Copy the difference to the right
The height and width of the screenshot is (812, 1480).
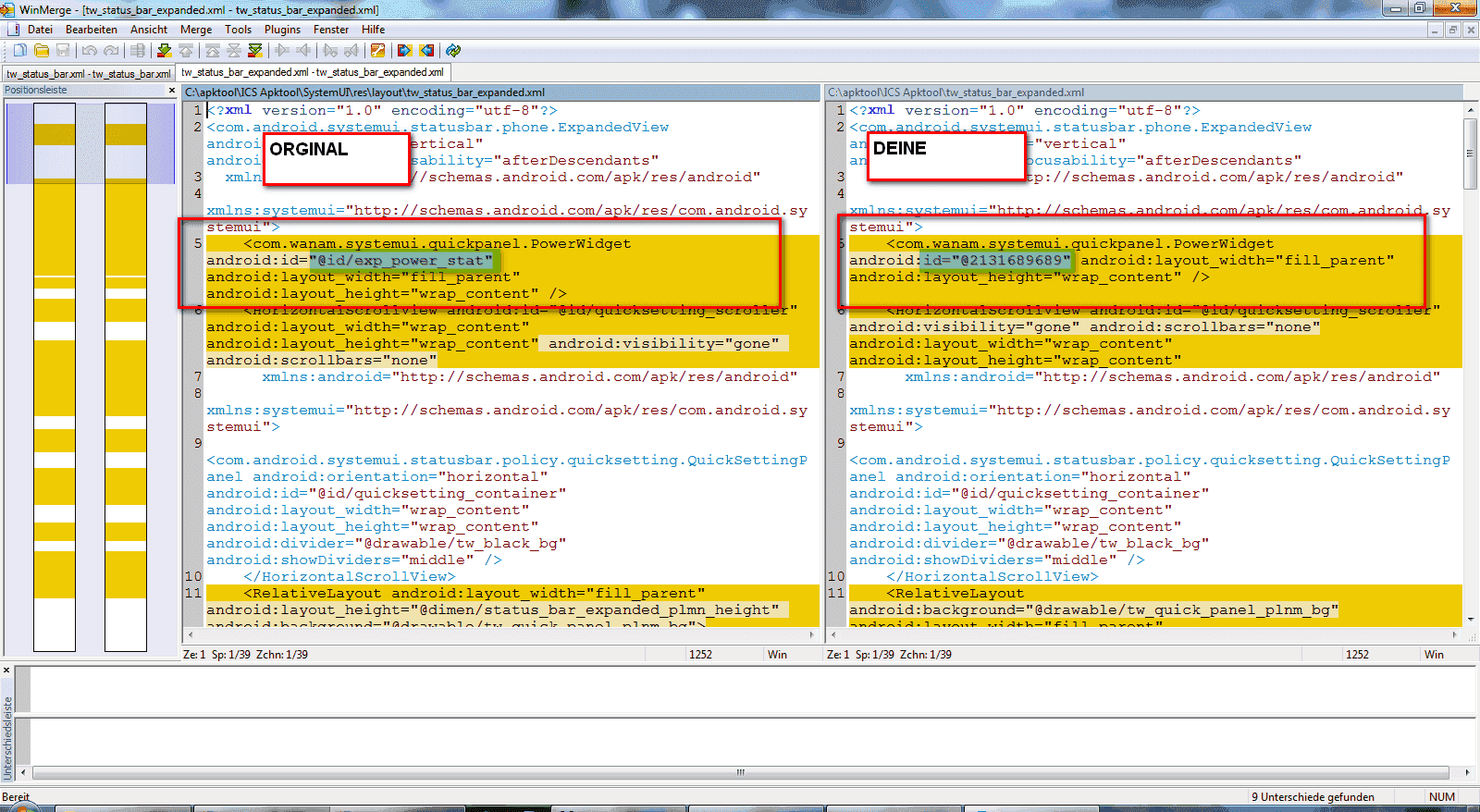[282, 50]
